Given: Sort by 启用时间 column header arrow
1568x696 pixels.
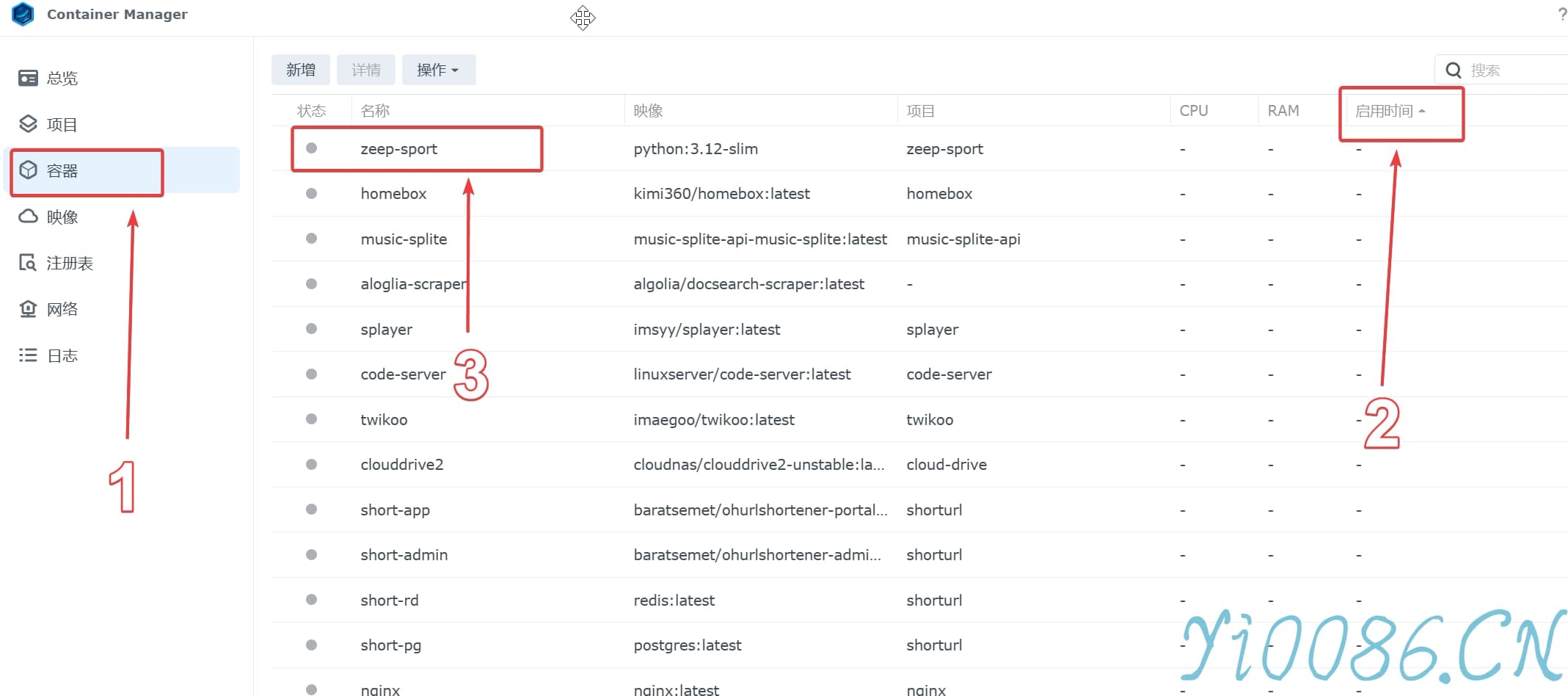Looking at the screenshot, I should pos(1421,111).
